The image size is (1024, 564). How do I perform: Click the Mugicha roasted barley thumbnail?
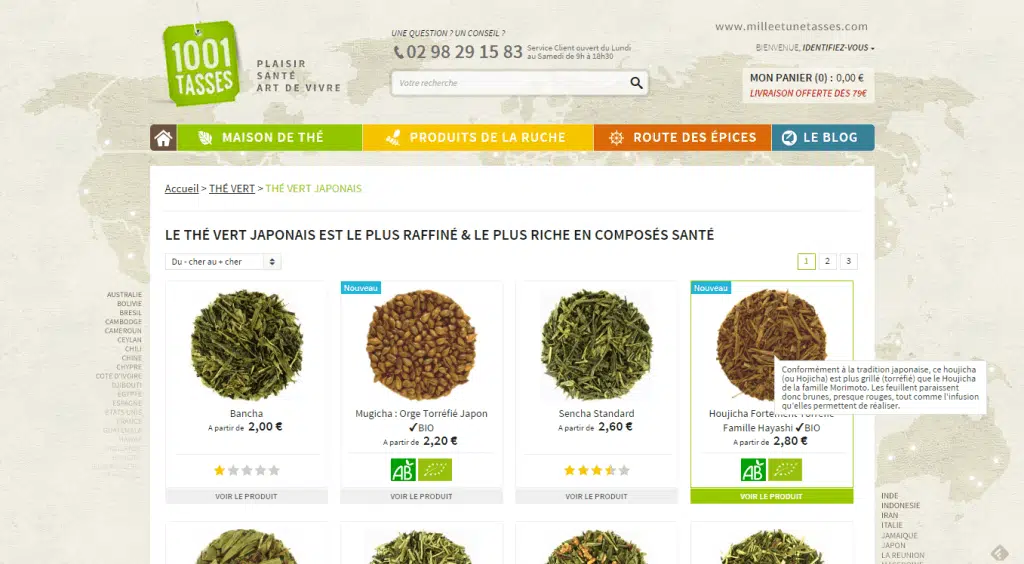[421, 345]
